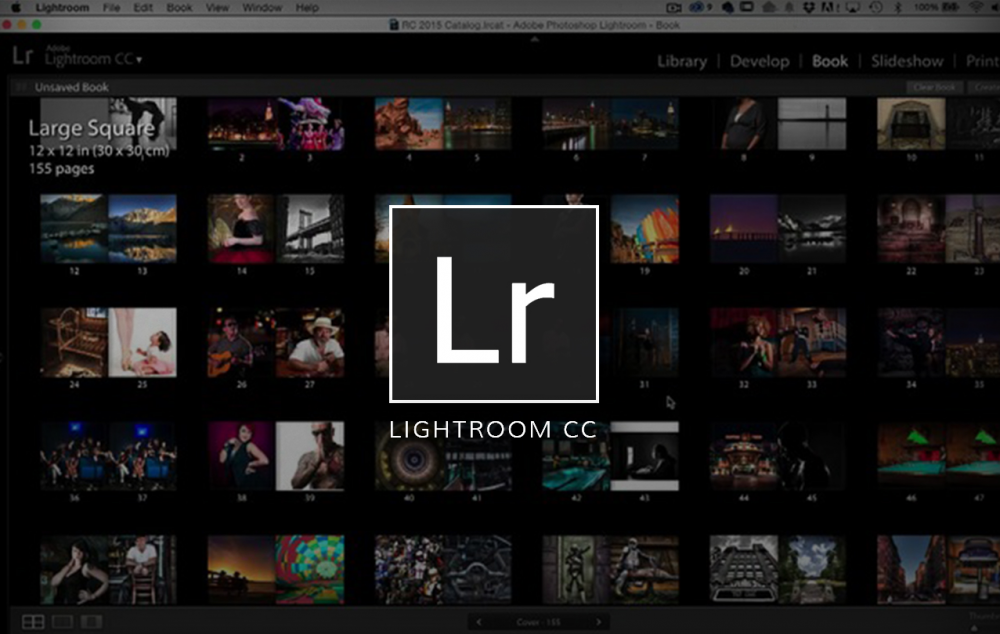The width and height of the screenshot is (1000, 634).
Task: Switch to Spread View icon
Action: (62, 622)
